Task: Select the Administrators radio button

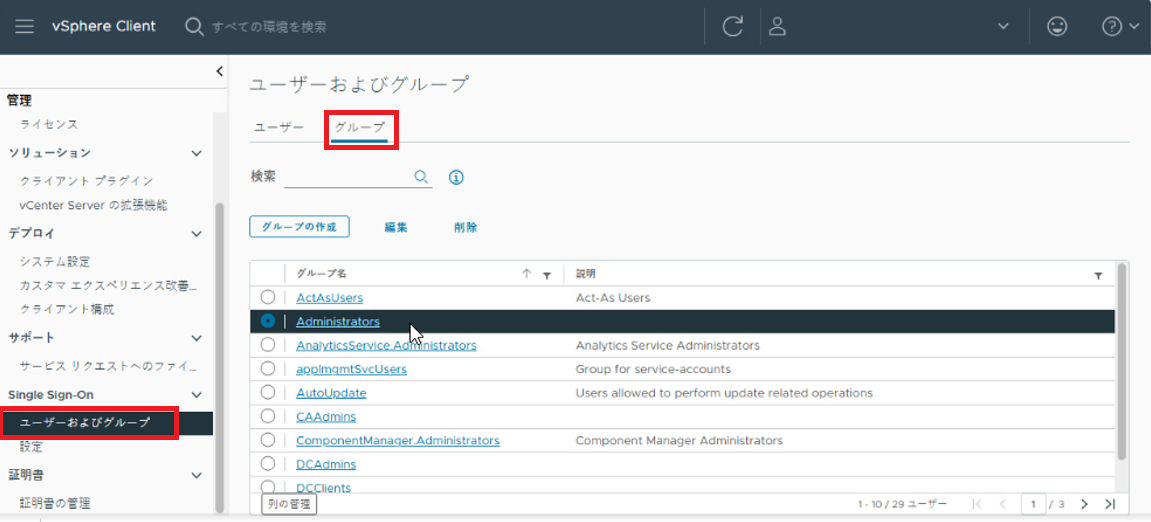Action: (268, 321)
